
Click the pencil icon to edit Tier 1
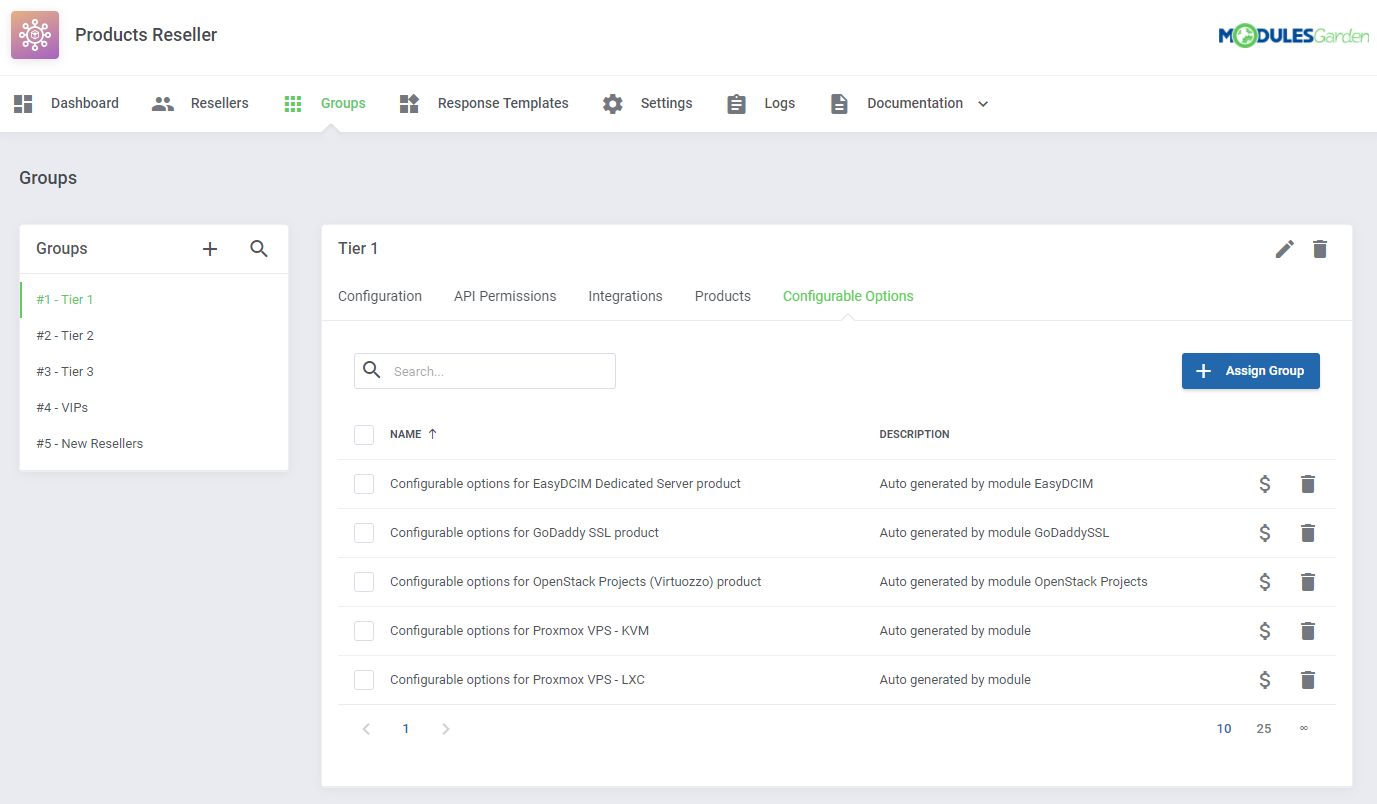pos(1284,249)
